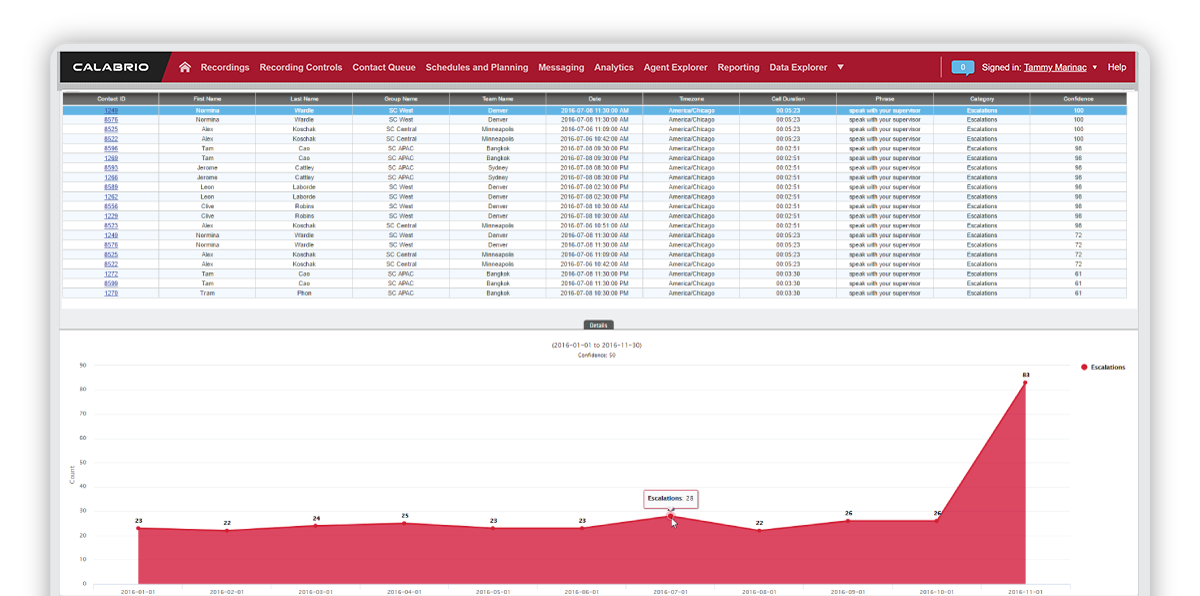
Task: Click the red Escalations legend dot
Action: pos(1083,367)
